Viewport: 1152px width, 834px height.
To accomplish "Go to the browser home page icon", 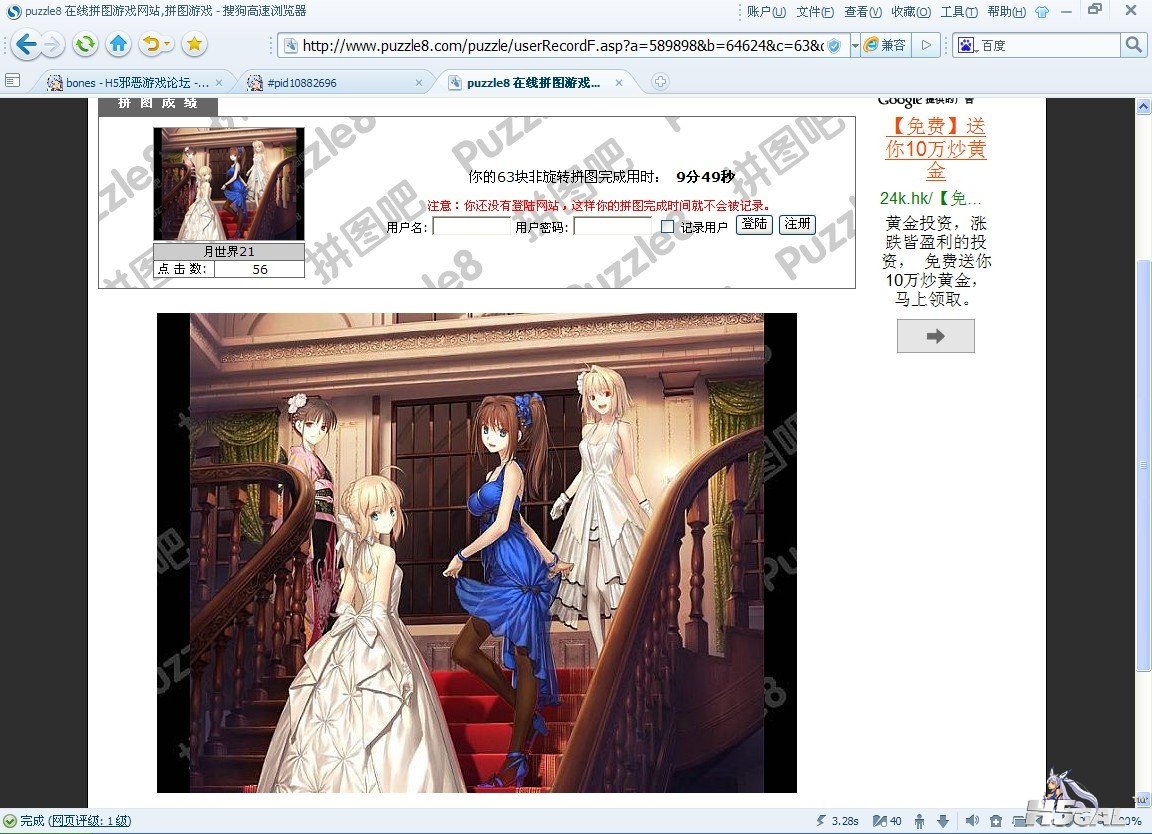I will [118, 44].
